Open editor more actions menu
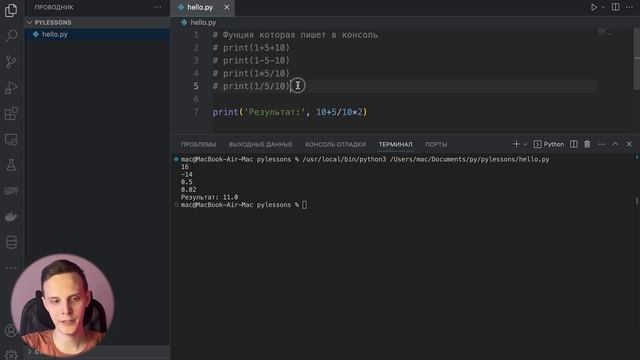Viewport: 640px width, 360px height. pos(629,7)
